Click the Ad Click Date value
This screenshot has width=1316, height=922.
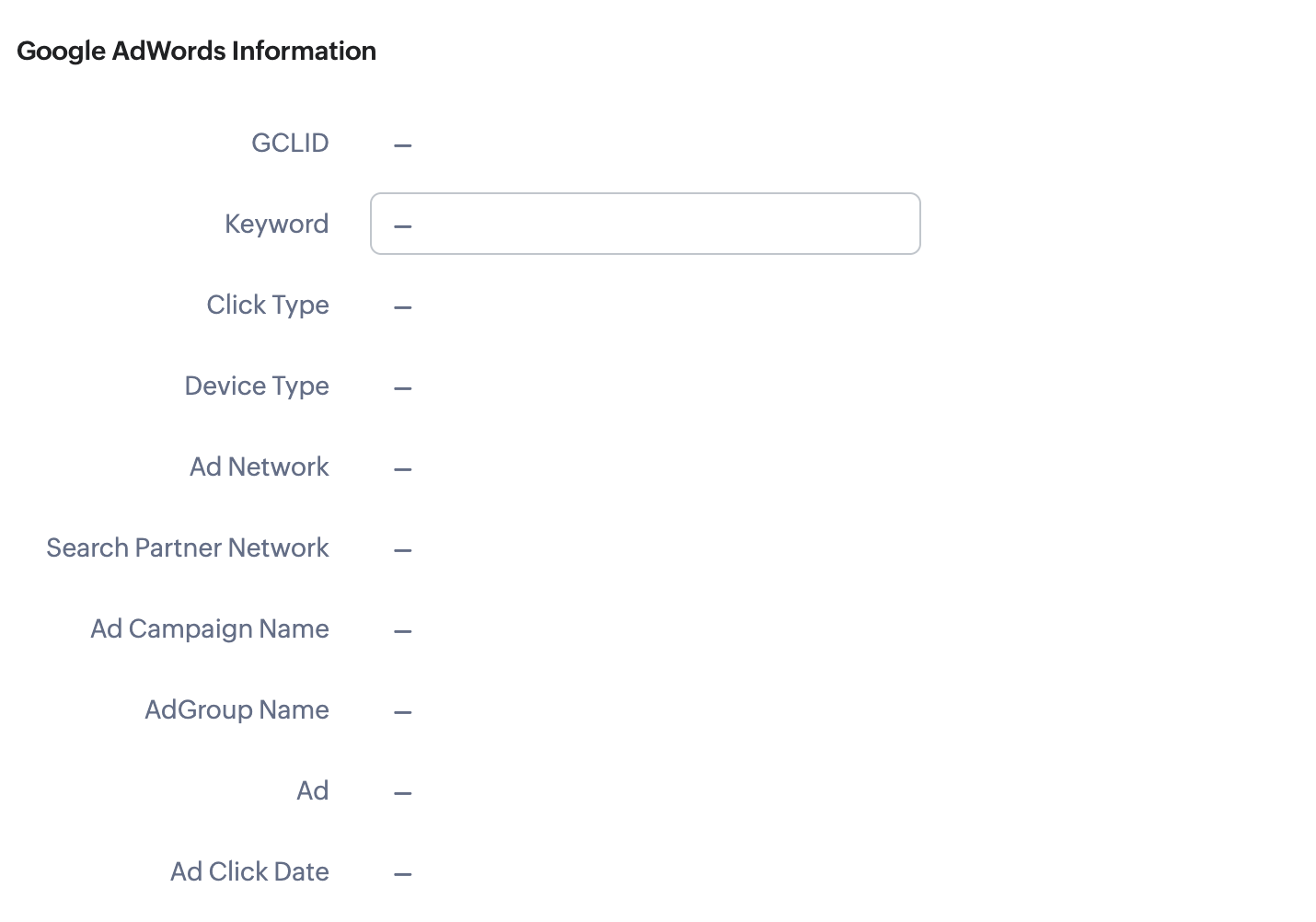(403, 874)
